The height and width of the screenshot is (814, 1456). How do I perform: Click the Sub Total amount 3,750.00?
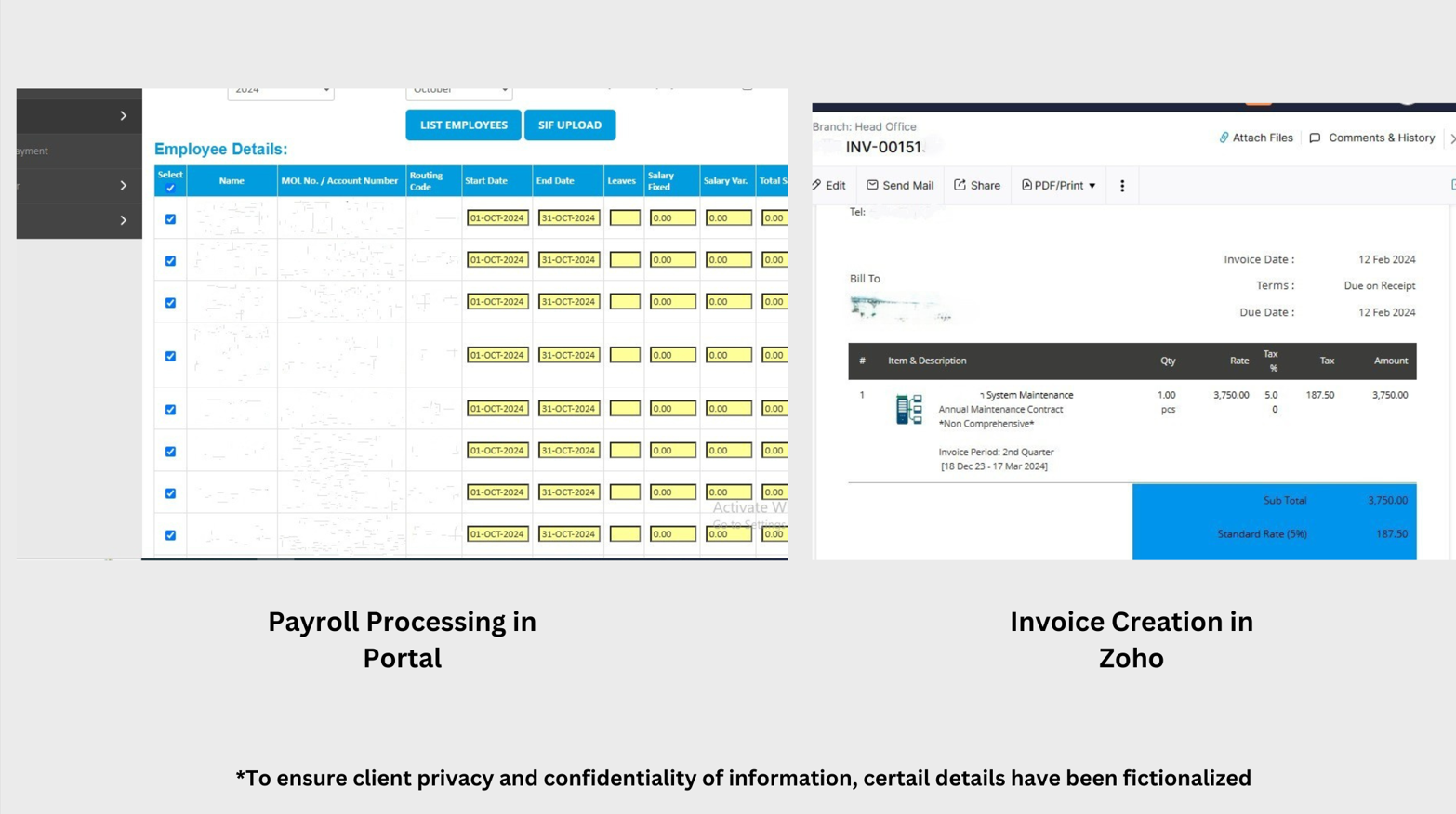tap(1387, 500)
